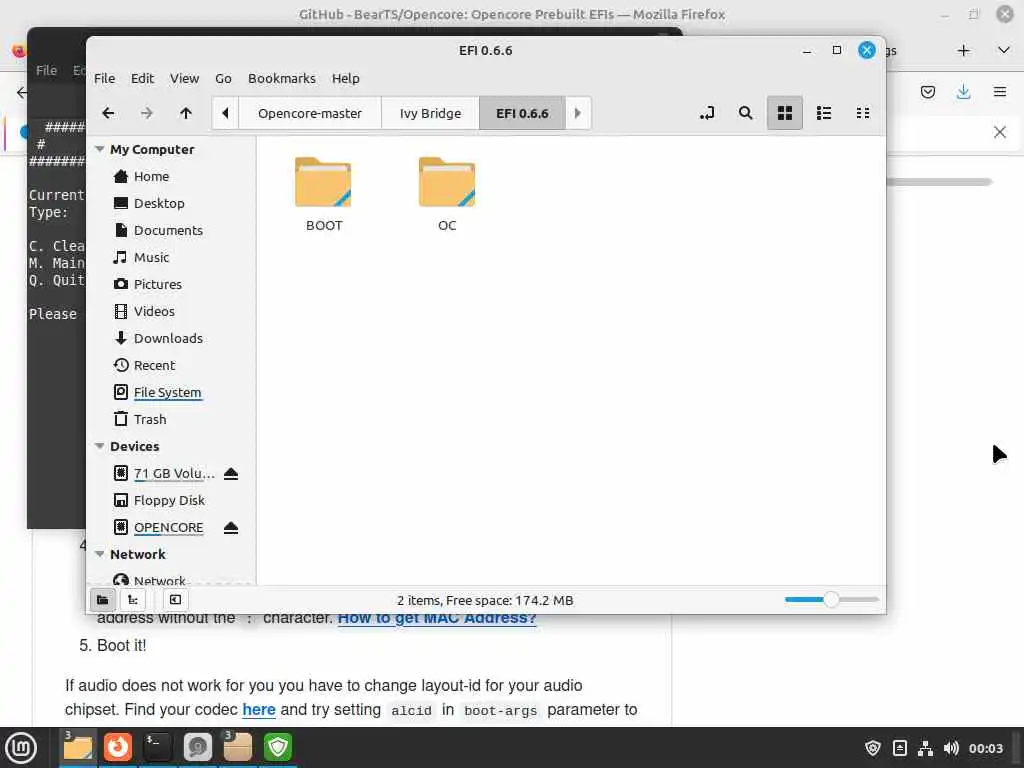Select EFI 0.6.6 path button

click(522, 113)
